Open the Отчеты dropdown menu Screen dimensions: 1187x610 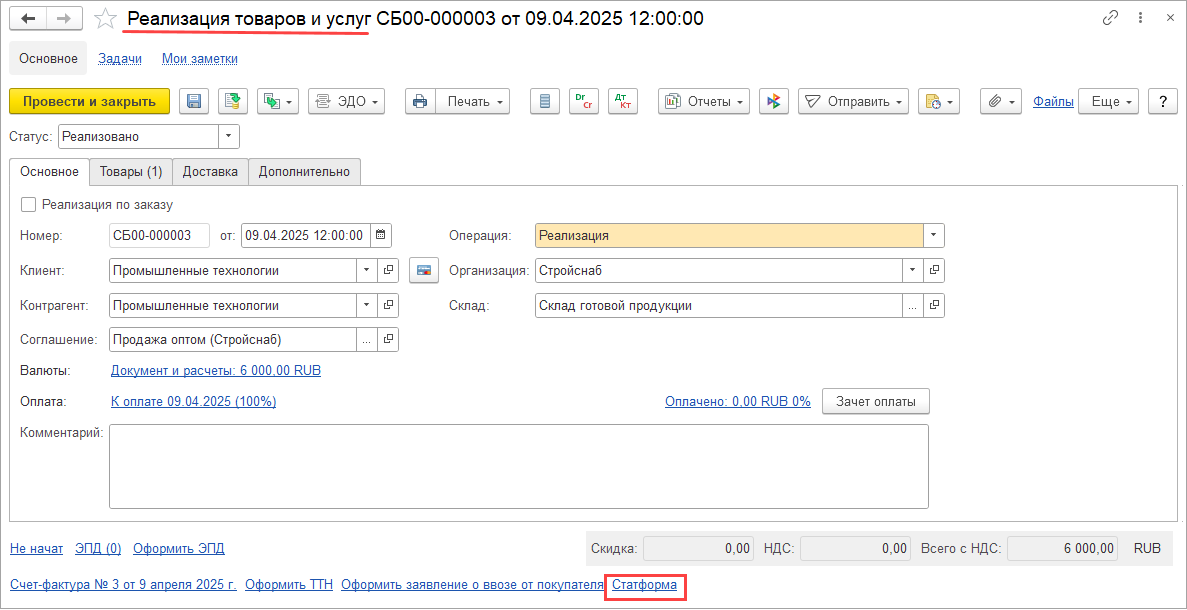703,101
